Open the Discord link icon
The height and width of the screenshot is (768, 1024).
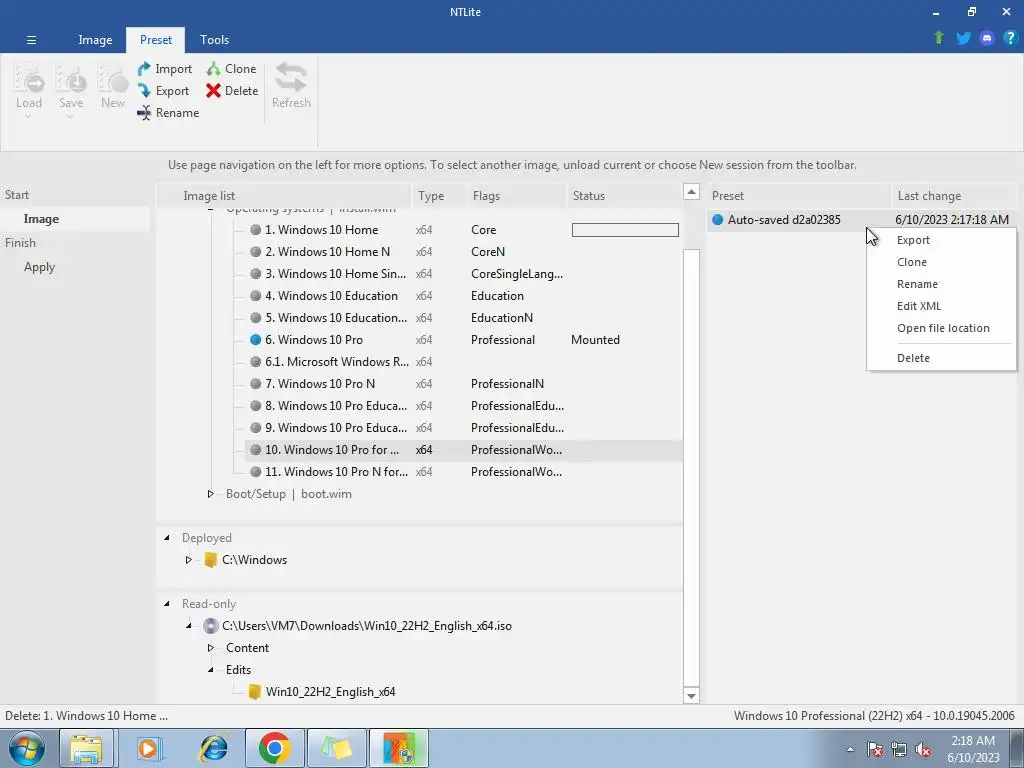click(x=987, y=38)
